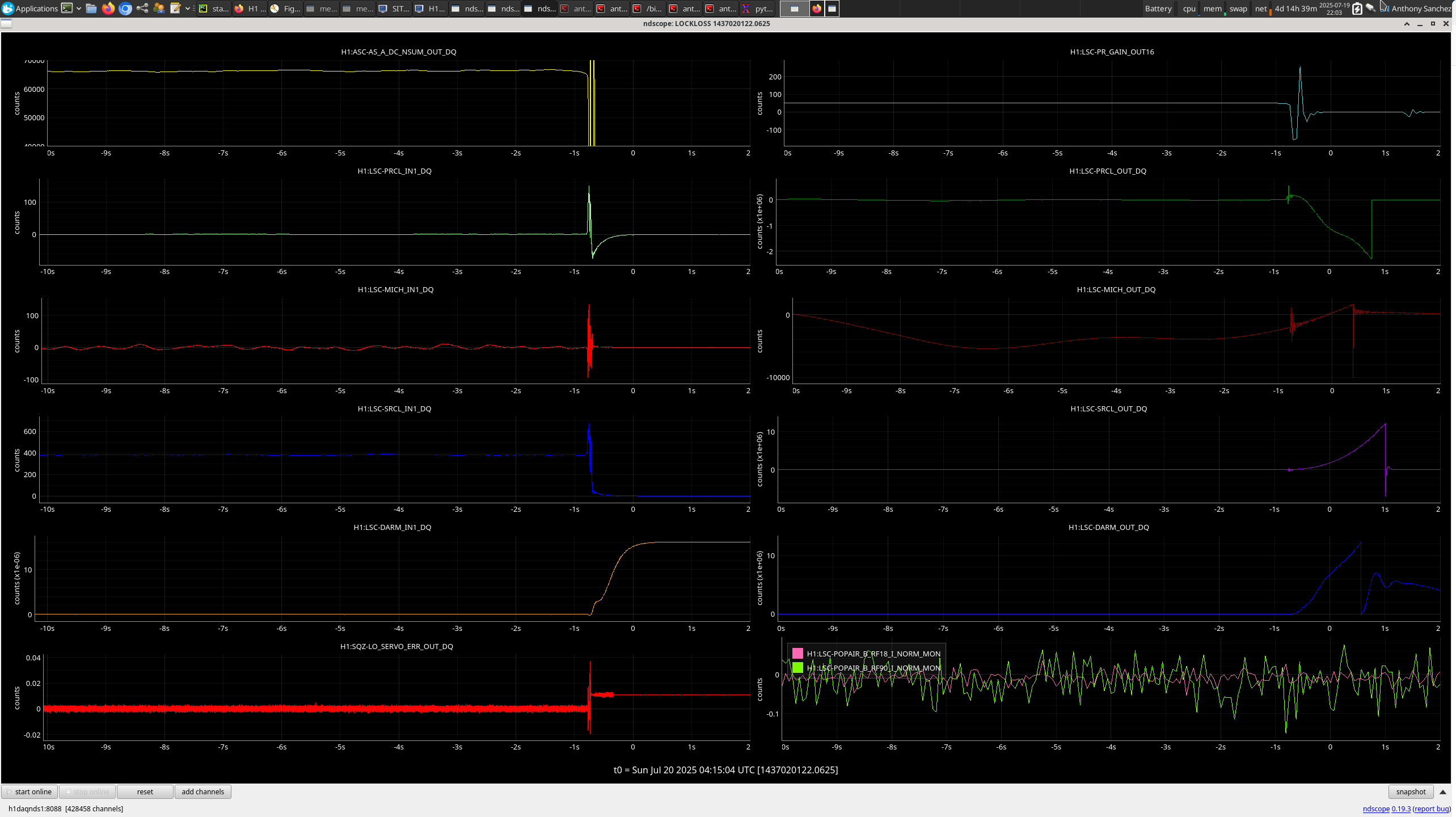Open the Applications menu
The height and width of the screenshot is (817, 1456).
[29, 9]
